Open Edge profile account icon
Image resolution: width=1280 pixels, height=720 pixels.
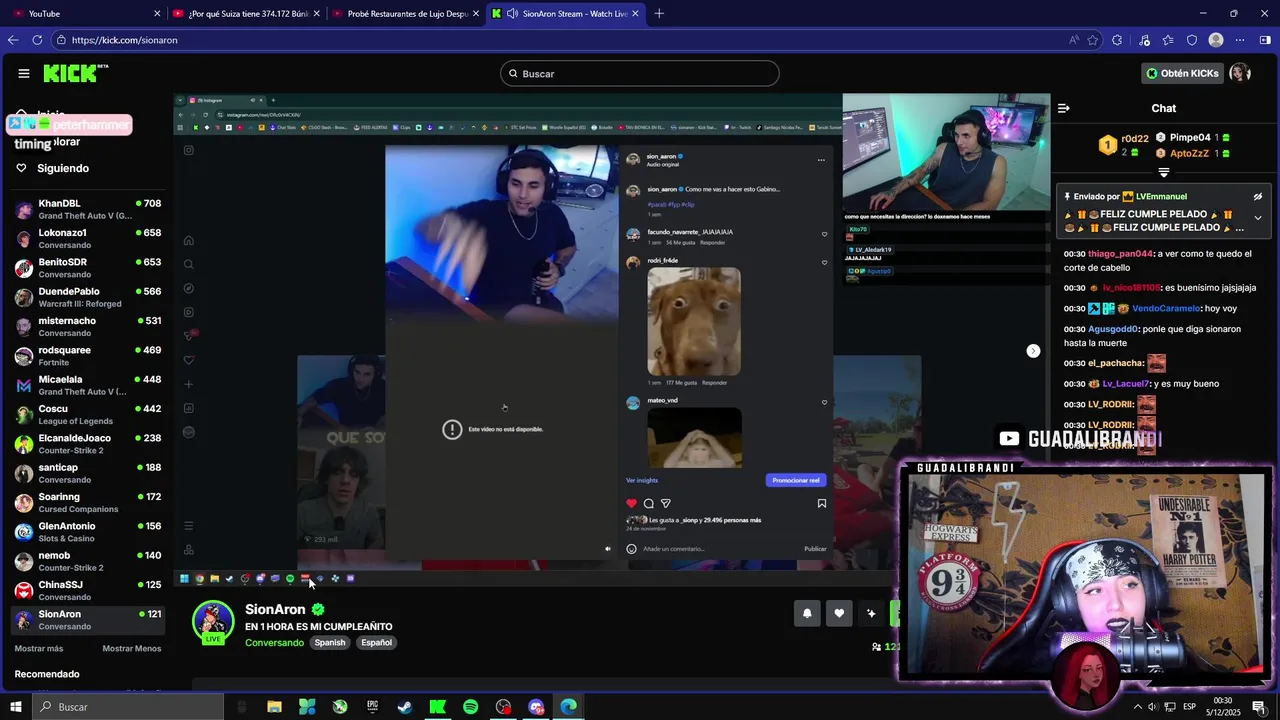click(1216, 40)
